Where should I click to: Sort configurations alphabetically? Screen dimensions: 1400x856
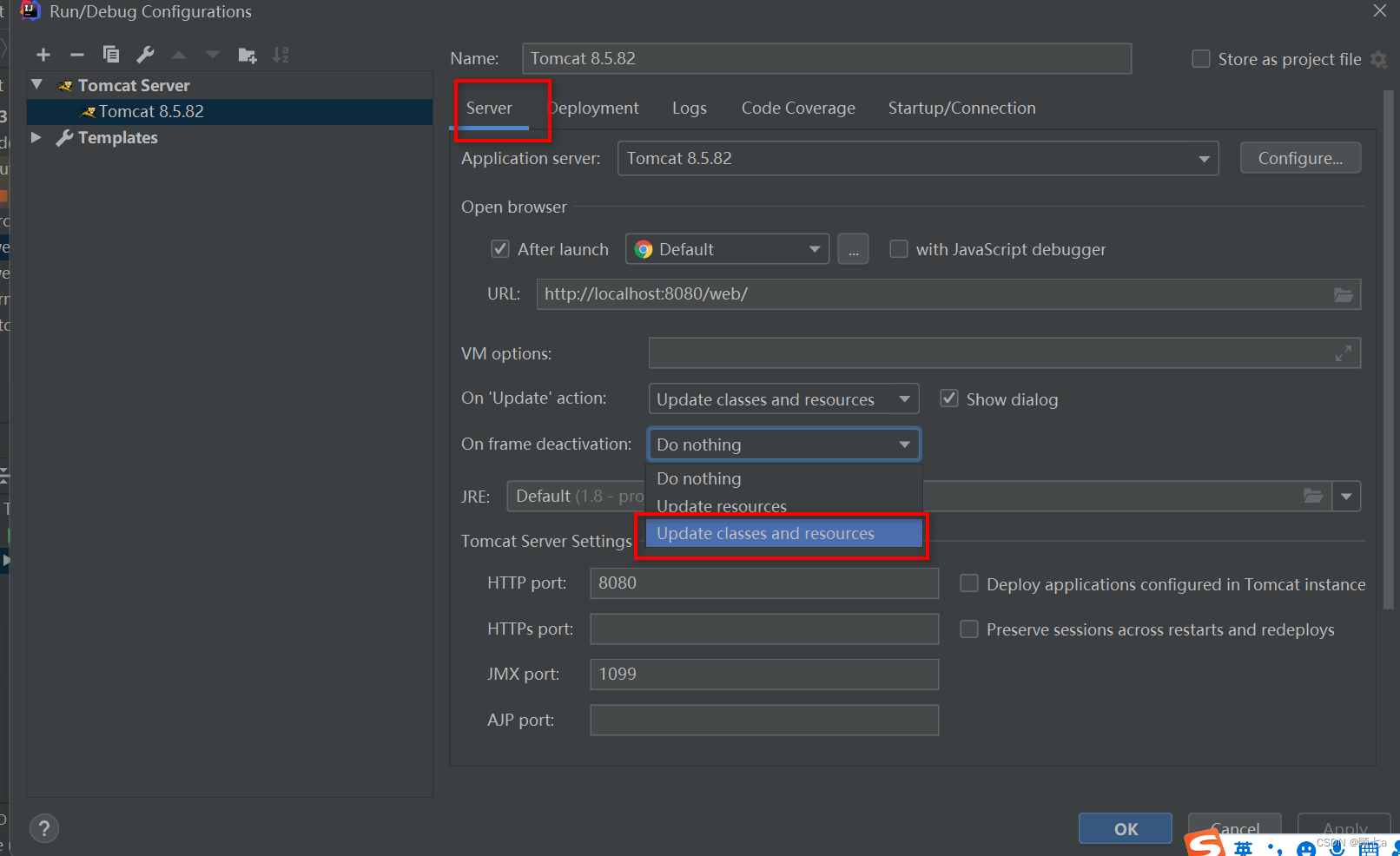pos(281,55)
